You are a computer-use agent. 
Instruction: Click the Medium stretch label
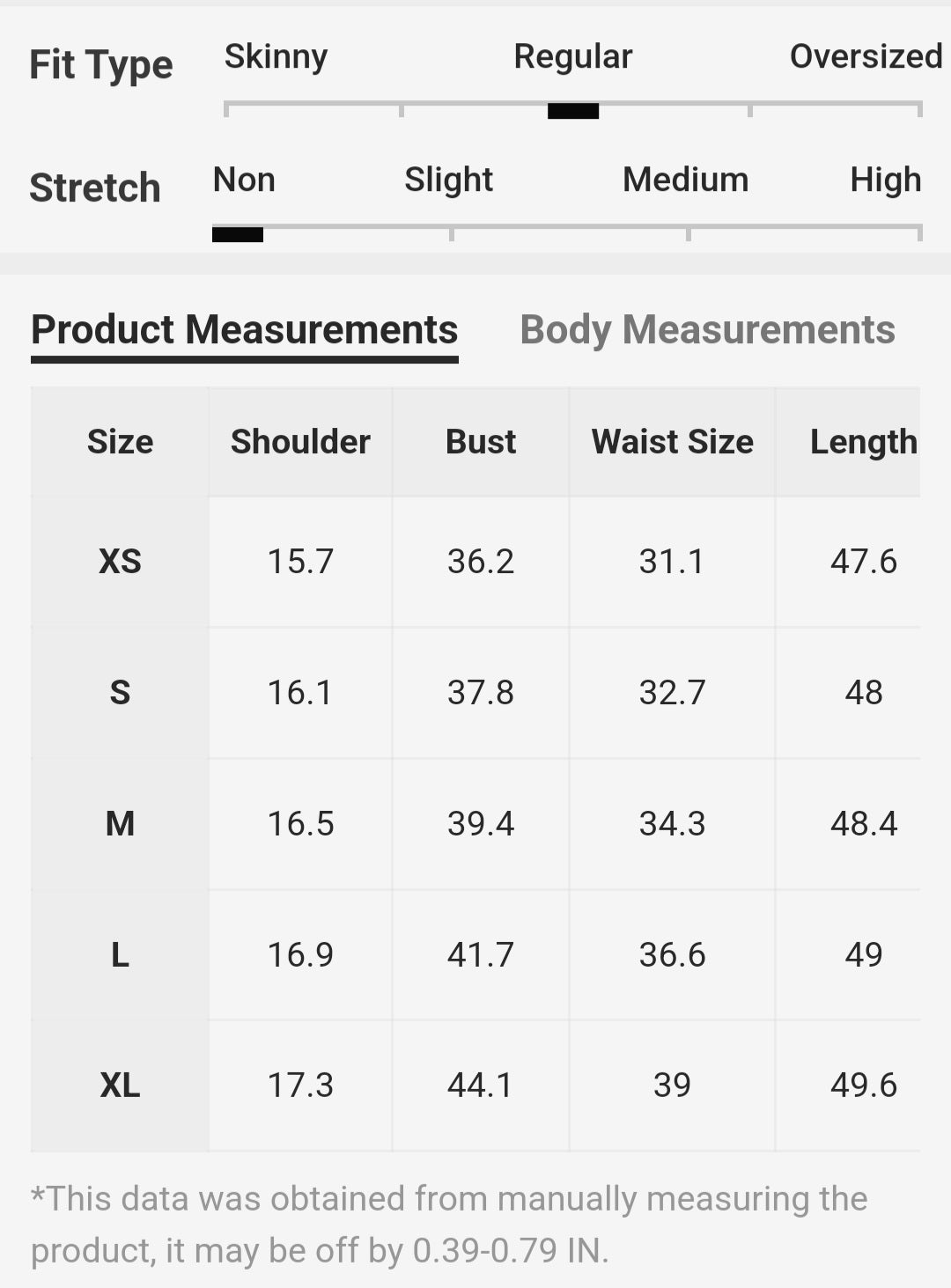[685, 180]
